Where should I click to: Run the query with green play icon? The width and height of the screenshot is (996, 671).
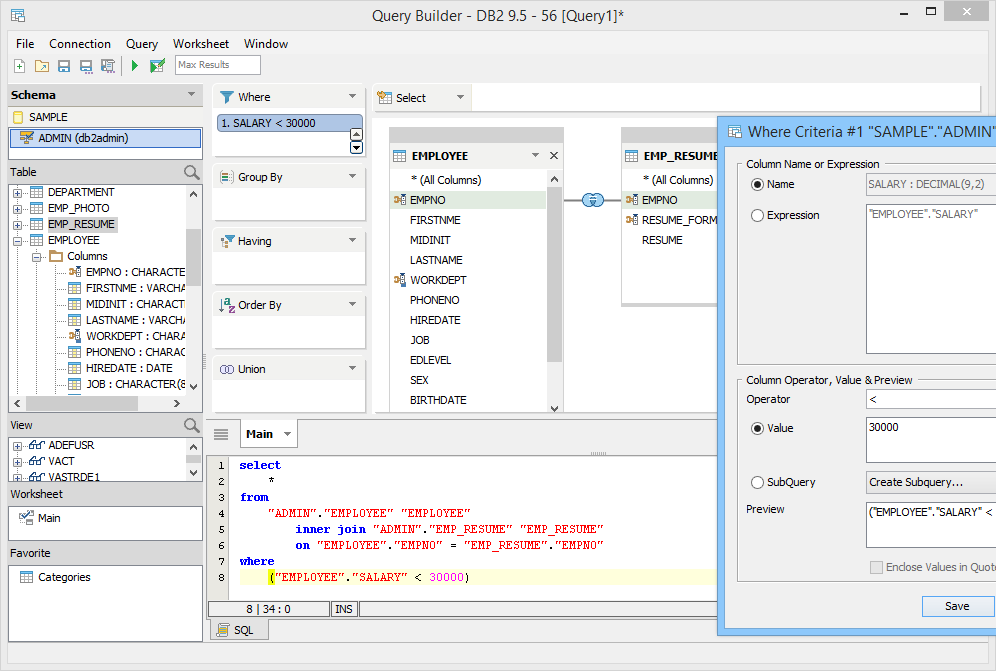(135, 65)
